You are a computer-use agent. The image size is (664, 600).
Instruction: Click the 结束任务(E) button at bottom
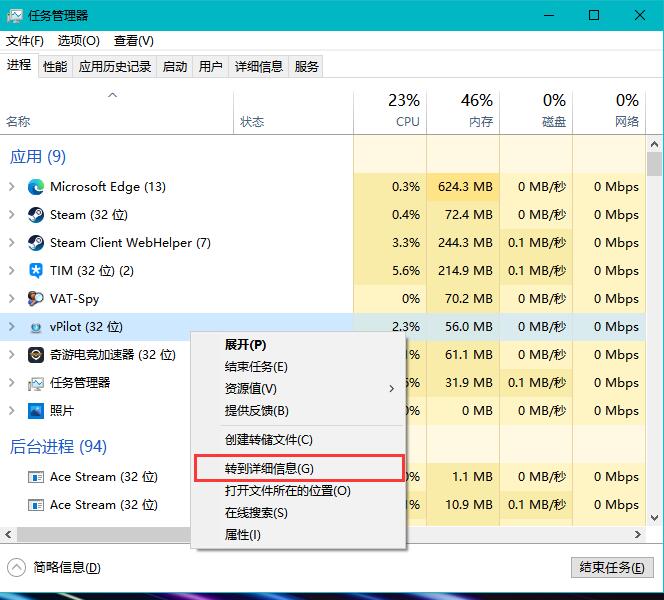click(x=612, y=567)
